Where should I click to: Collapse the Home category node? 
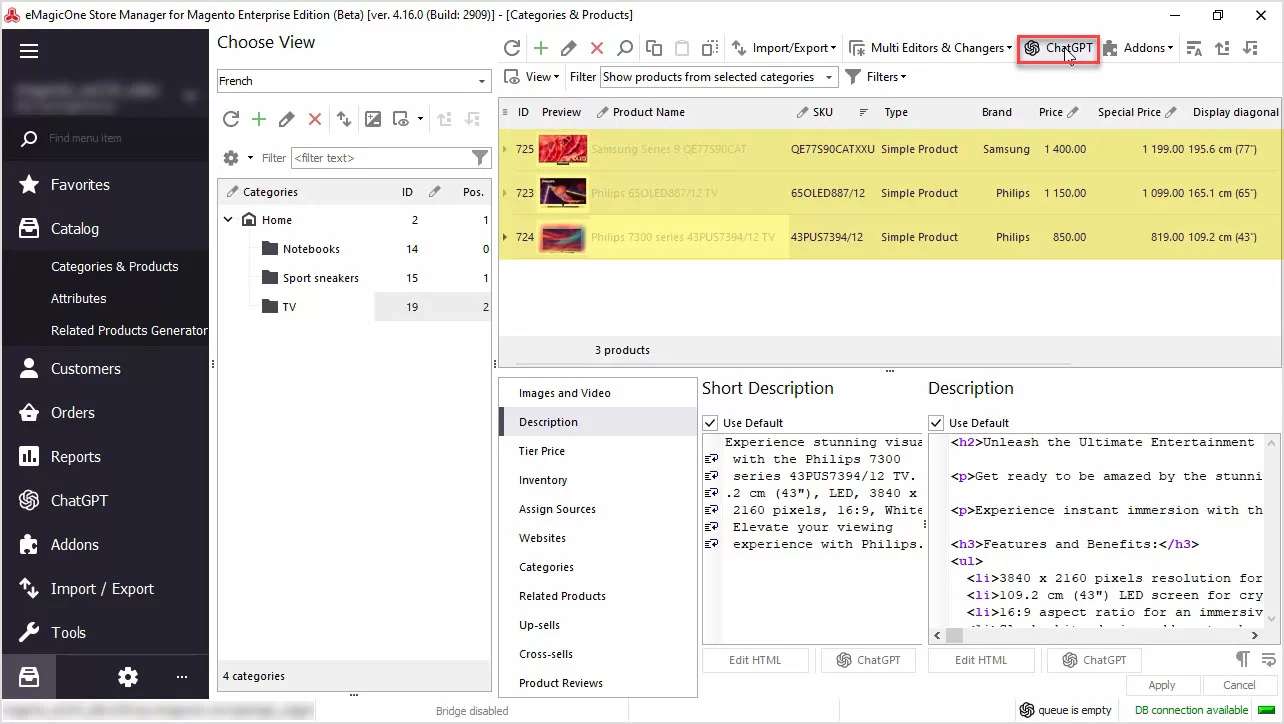tap(228, 220)
